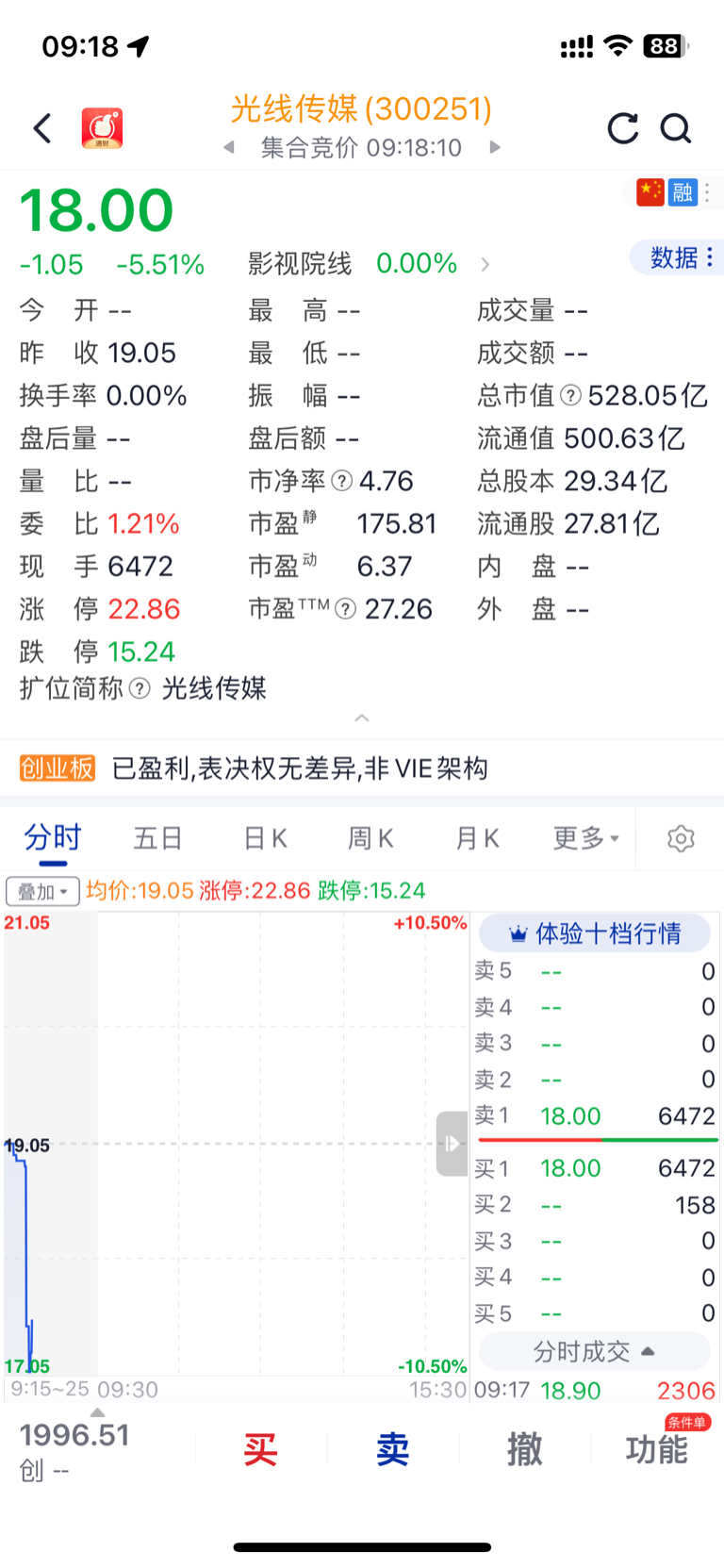Open the red app logo icon
This screenshot has width=724, height=1568.
[102, 128]
